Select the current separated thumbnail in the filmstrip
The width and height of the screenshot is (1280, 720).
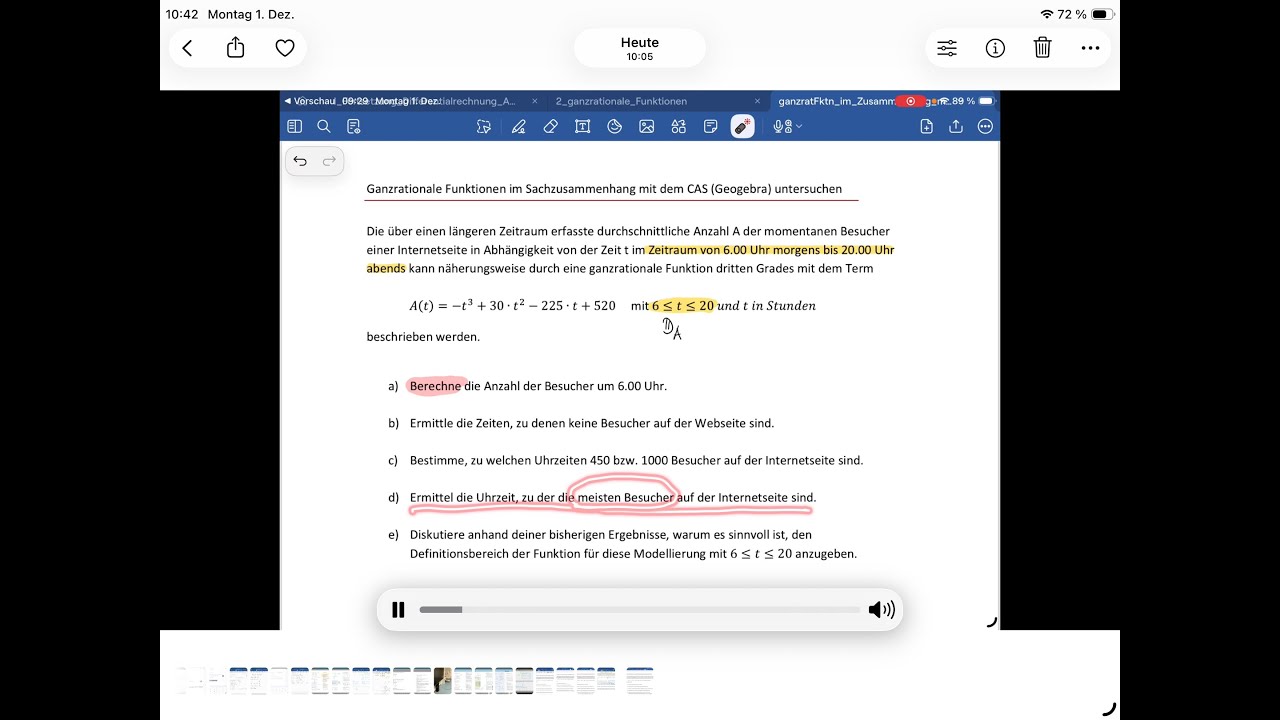640,681
